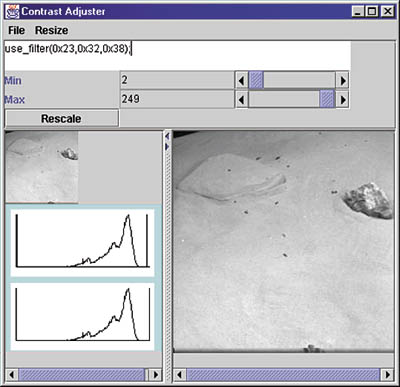Click the Min slider thumb
This screenshot has height=387, width=400.
[256, 80]
